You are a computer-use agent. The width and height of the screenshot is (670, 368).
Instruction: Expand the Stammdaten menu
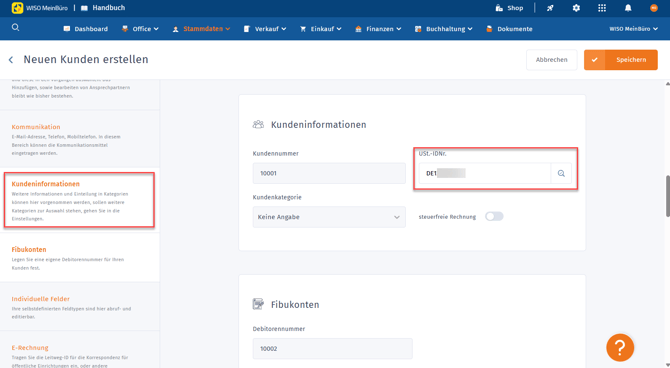(202, 29)
